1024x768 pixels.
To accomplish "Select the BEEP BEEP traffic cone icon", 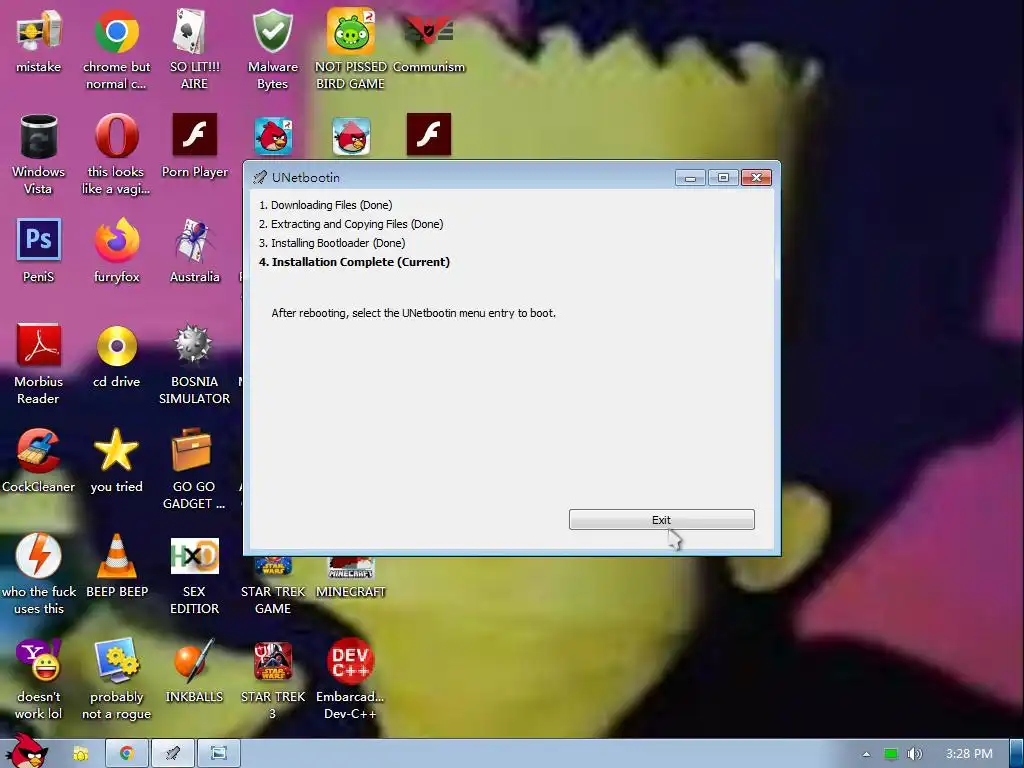I will (117, 566).
